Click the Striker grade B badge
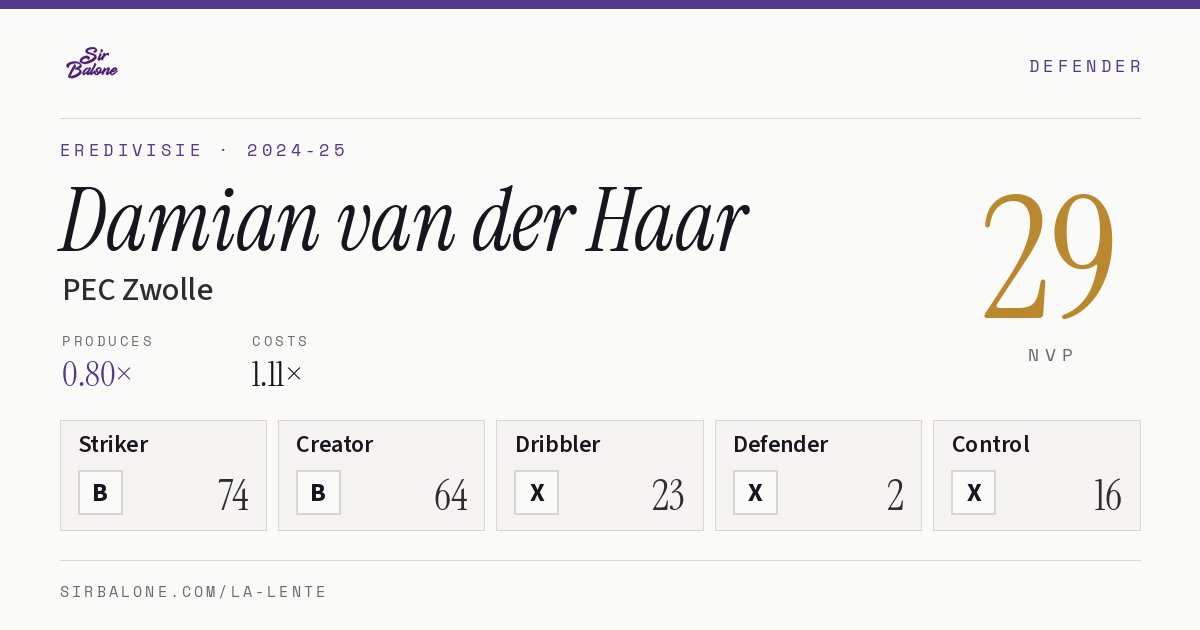The height and width of the screenshot is (630, 1200). coord(100,493)
